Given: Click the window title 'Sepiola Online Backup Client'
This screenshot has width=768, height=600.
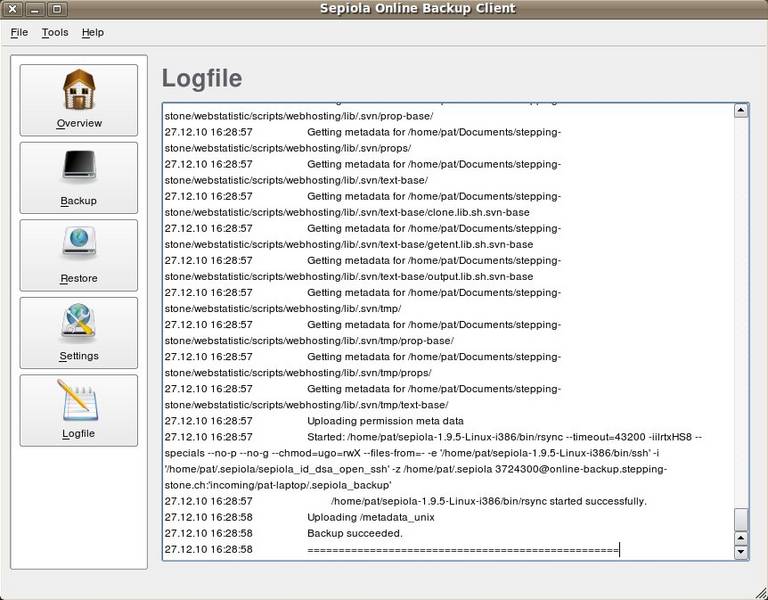Looking at the screenshot, I should tap(417, 8).
